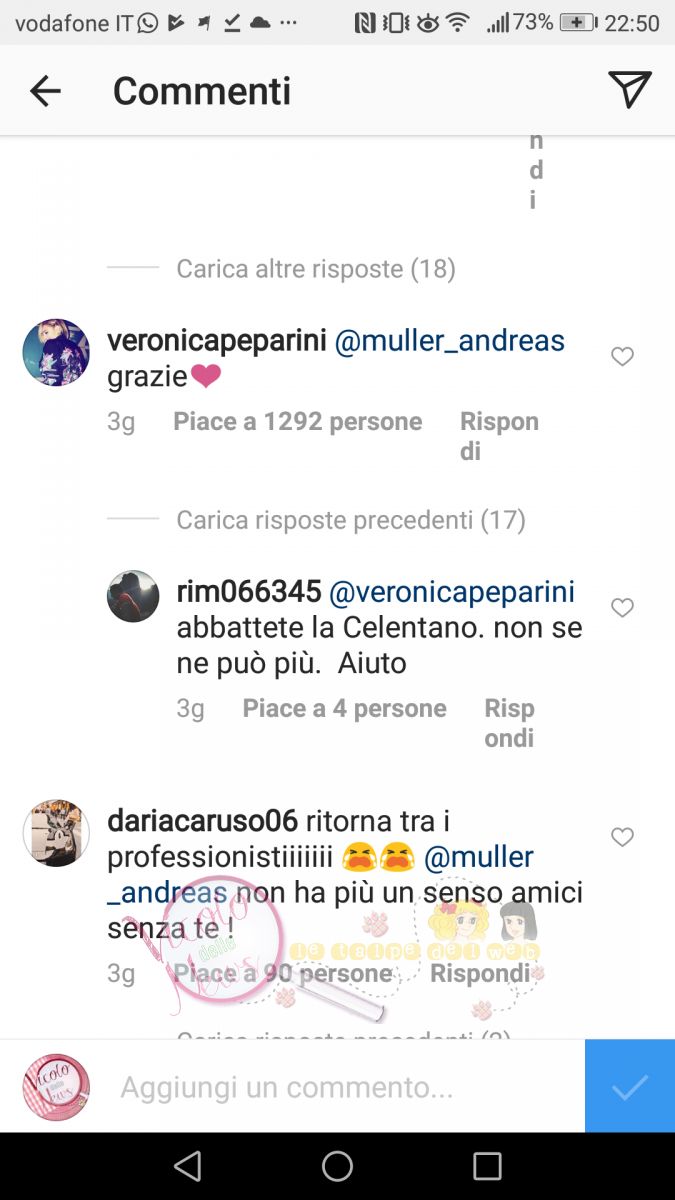The image size is (675, 1200).
Task: Tap the blue checkmark post button
Action: 630,1086
